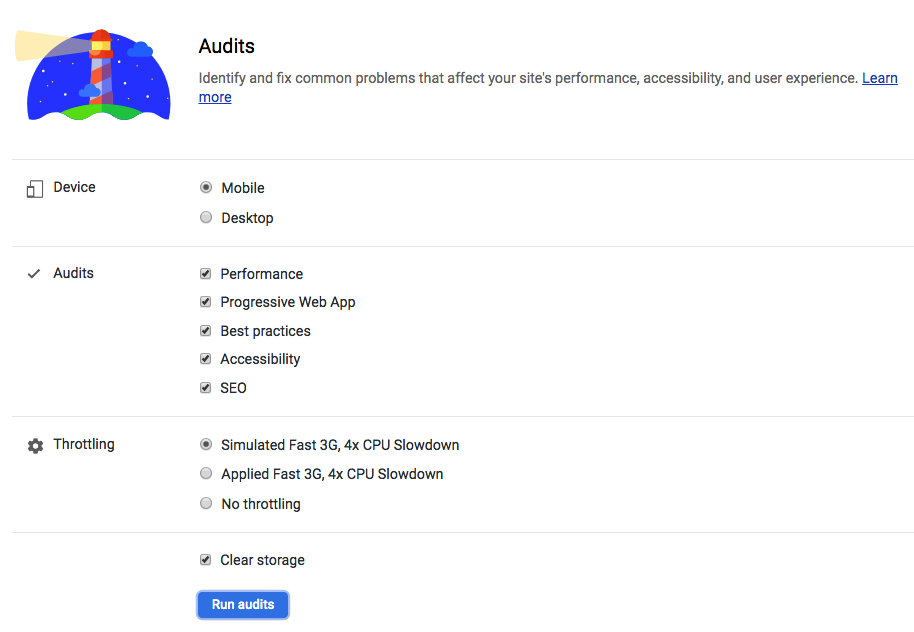Click the Device section label
Image resolution: width=914 pixels, height=632 pixels.
click(x=76, y=187)
